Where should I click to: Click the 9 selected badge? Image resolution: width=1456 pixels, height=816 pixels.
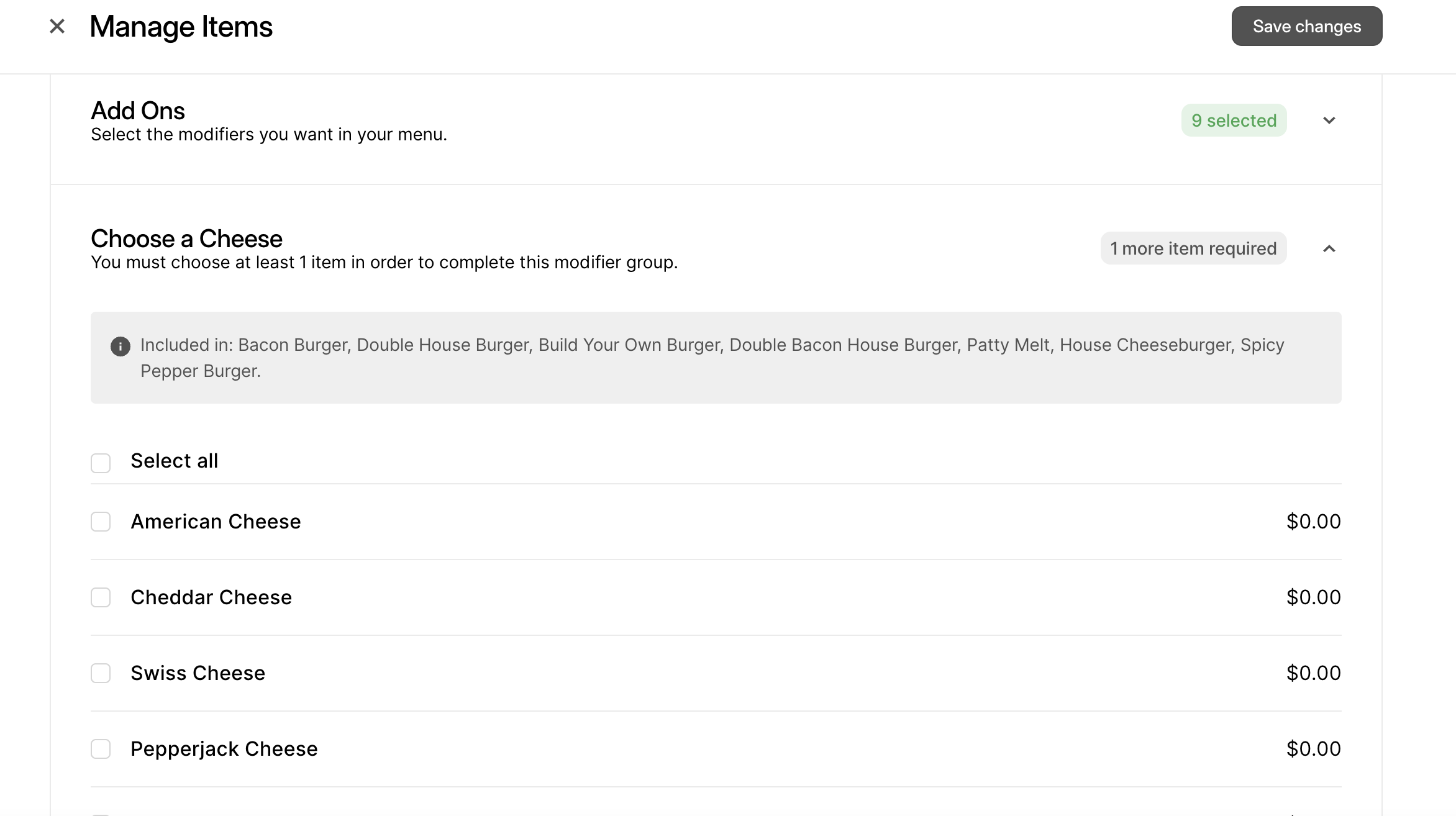coord(1234,120)
